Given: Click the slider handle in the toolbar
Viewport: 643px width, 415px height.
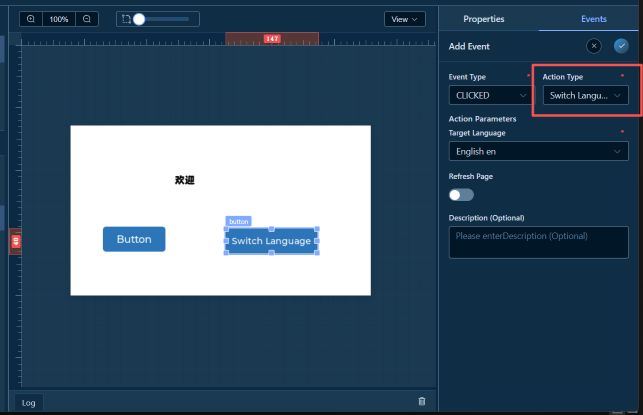Looking at the screenshot, I should point(139,19).
